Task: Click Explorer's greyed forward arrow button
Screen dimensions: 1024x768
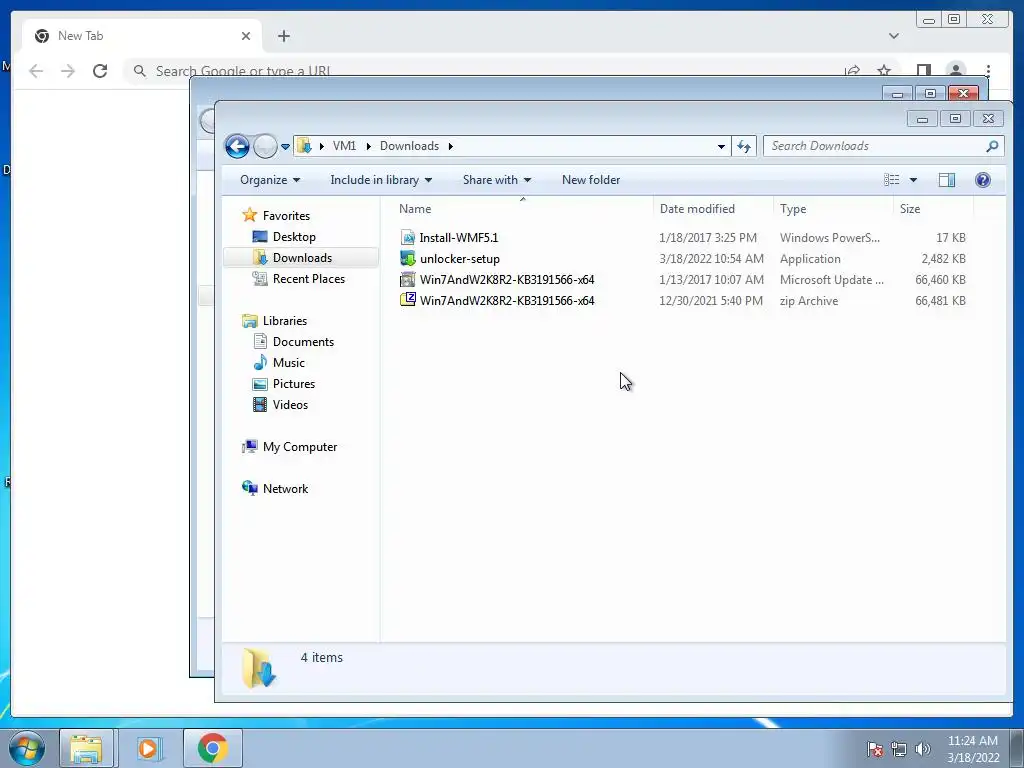Action: coord(264,146)
